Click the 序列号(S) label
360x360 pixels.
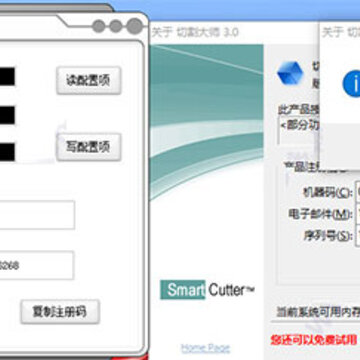(x=328, y=236)
